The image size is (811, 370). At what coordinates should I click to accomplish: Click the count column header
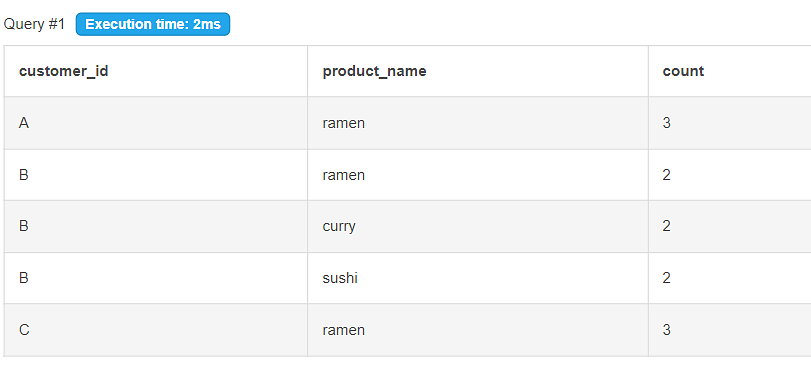click(730, 71)
